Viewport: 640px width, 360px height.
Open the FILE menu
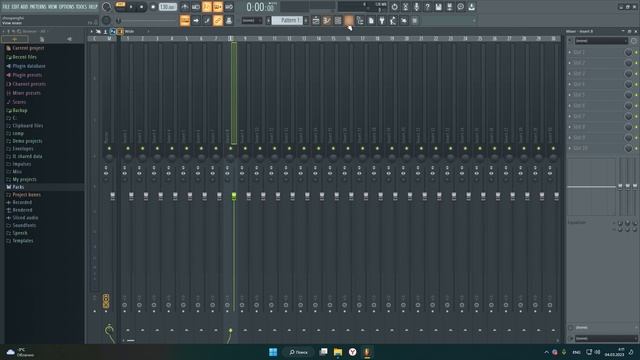[x=6, y=7]
